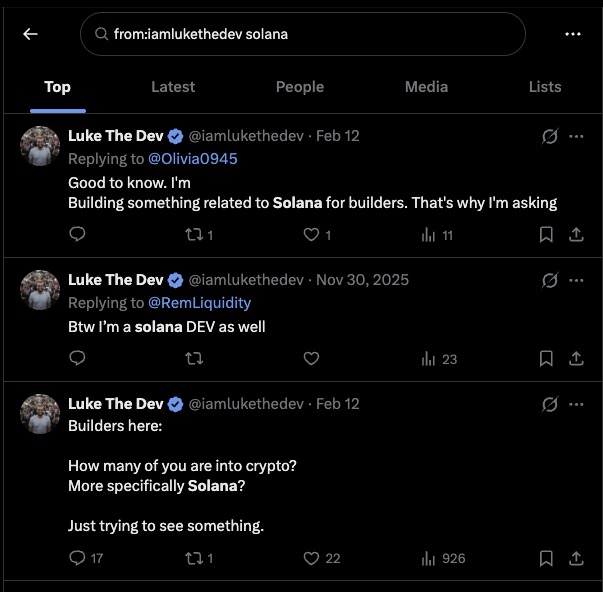View analytics for the 926-view tweet

pos(429,558)
